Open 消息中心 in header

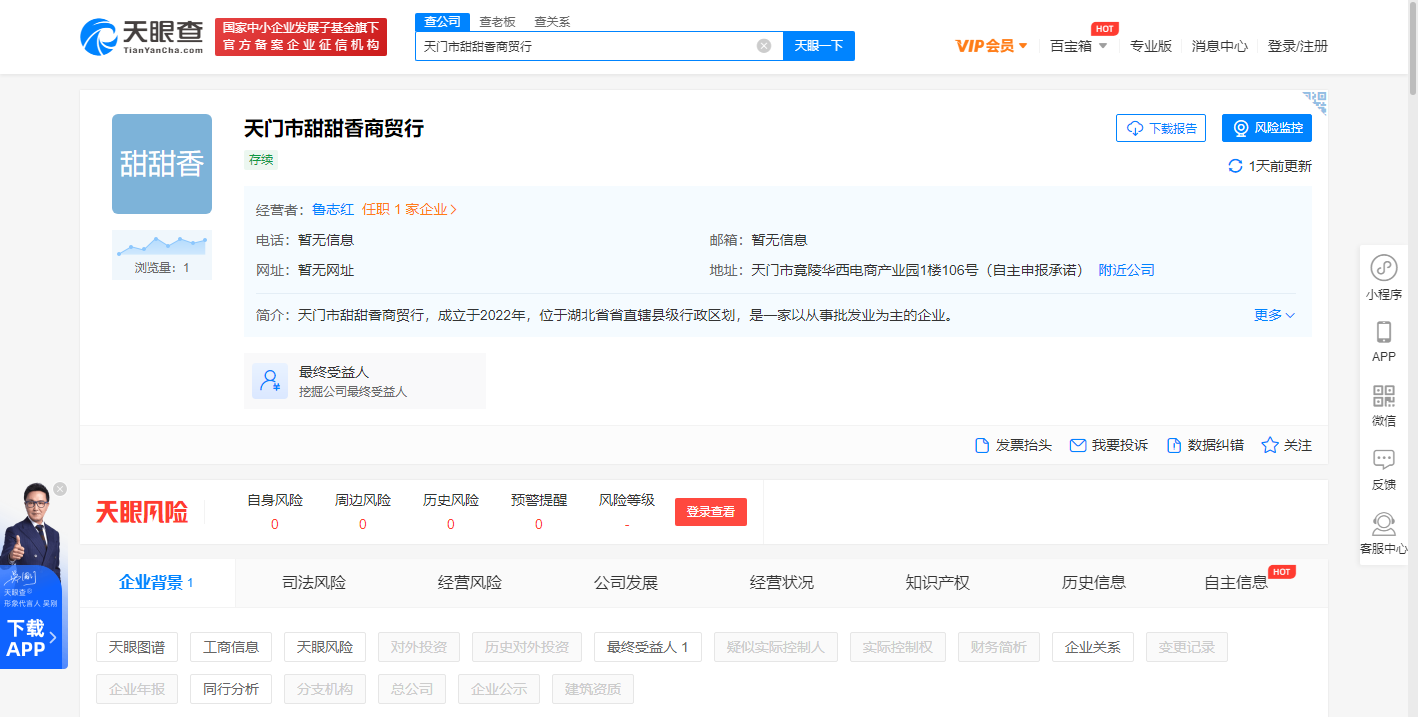tap(1219, 46)
